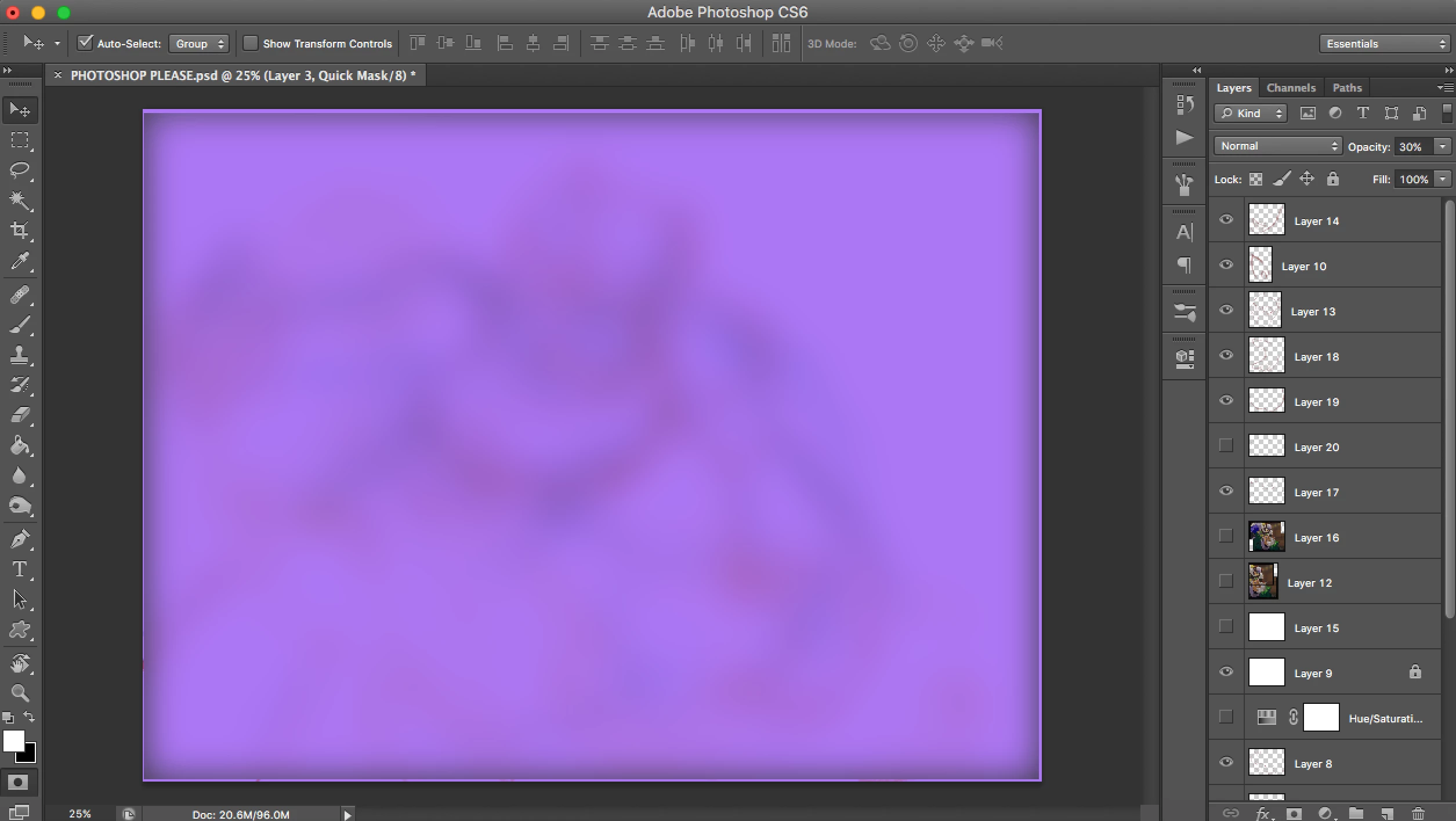Uncheck the Auto-Select checkbox
The height and width of the screenshot is (821, 1456).
click(x=85, y=43)
